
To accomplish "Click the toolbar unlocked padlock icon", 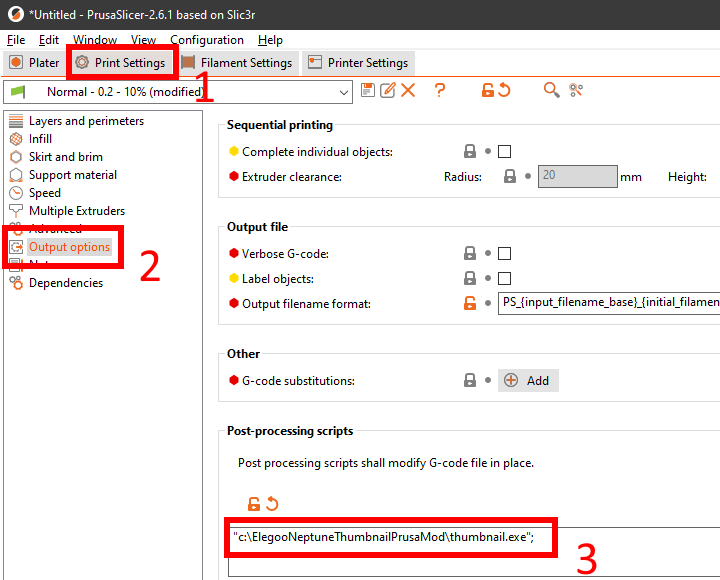I will pyautogui.click(x=488, y=90).
